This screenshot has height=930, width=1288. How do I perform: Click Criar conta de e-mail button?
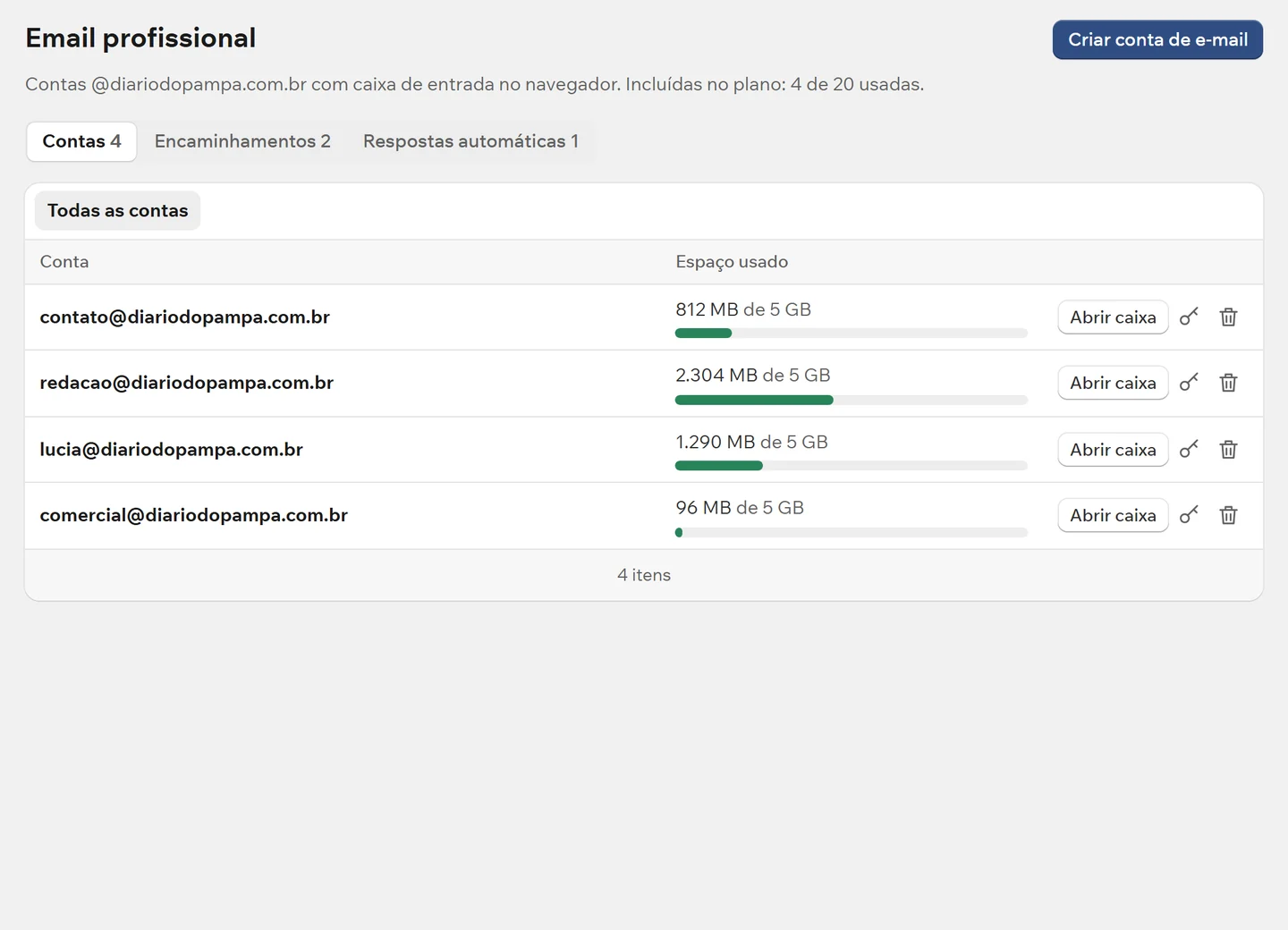point(1157,39)
